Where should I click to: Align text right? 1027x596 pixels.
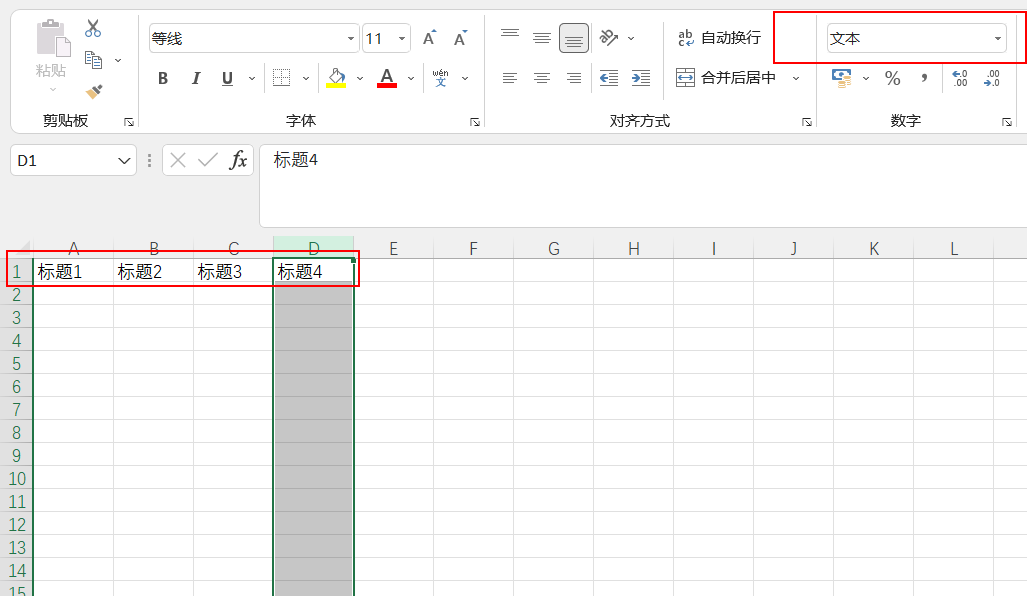(x=574, y=79)
